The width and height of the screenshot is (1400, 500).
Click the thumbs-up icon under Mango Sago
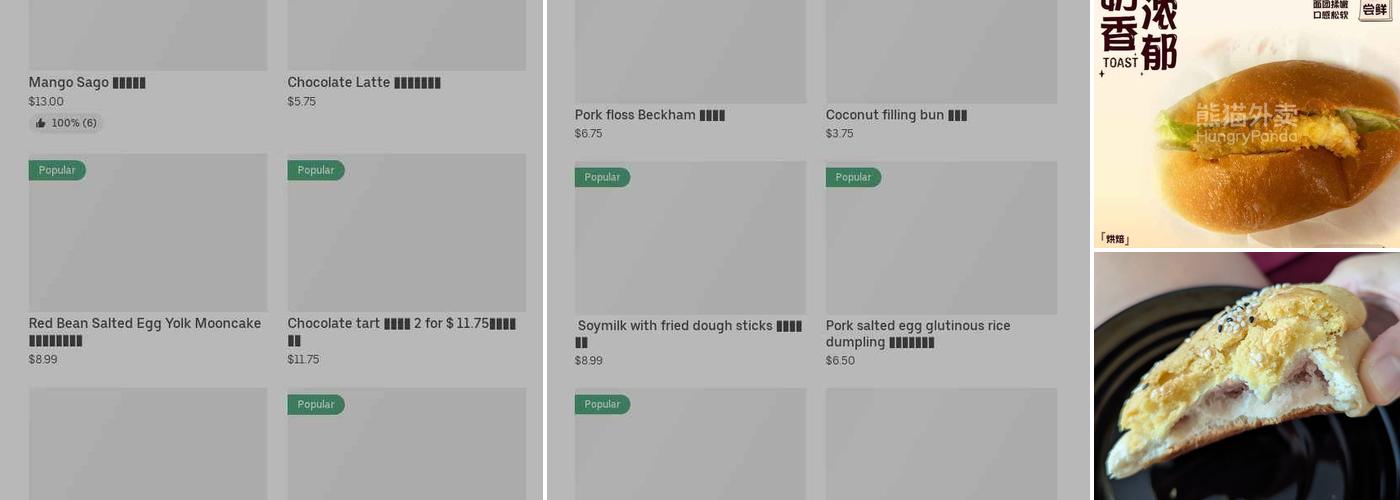(x=41, y=123)
